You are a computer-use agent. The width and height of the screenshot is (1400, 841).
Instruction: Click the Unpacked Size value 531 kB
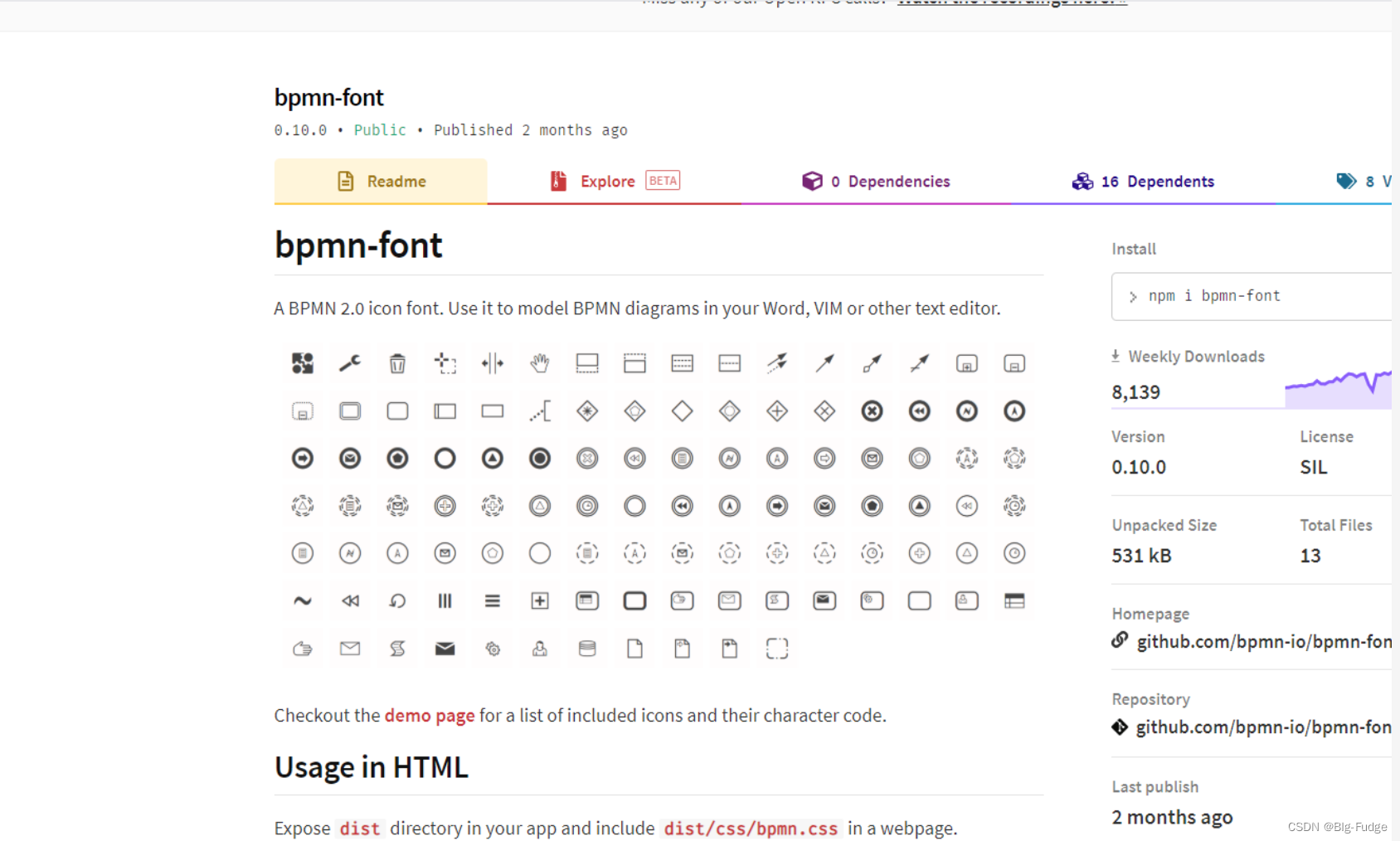[1141, 556]
